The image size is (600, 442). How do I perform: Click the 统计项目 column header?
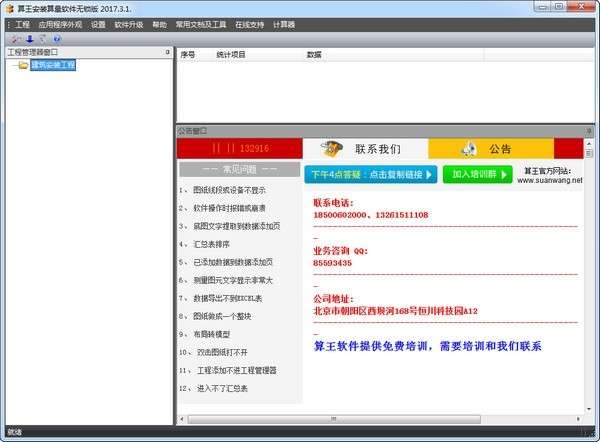231,55
